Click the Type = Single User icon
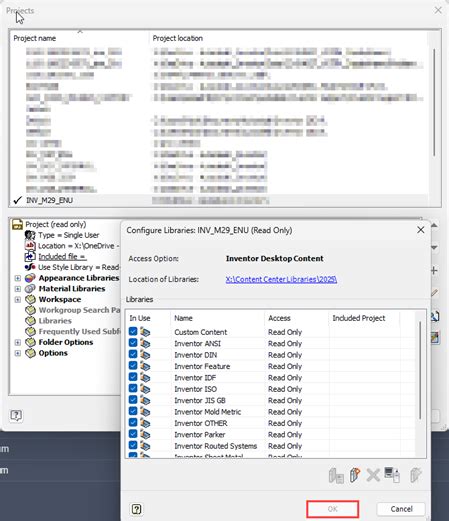449x521 pixels. [x=30, y=235]
